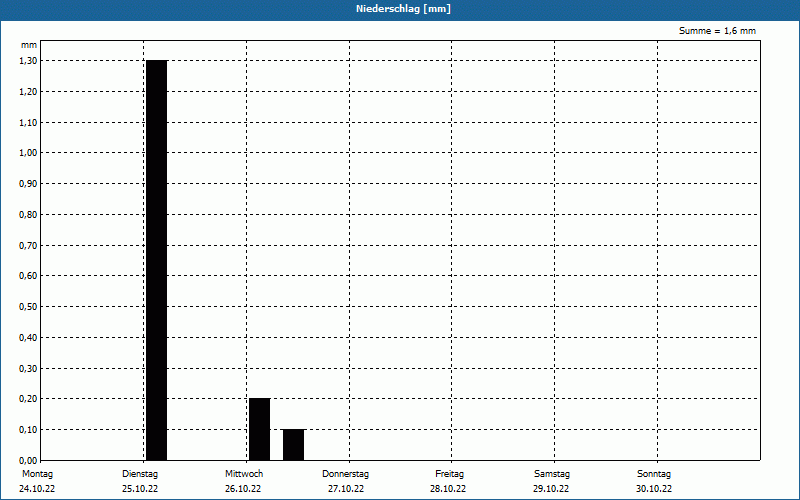
Task: Click the date 28.10.22
Action: pyautogui.click(x=448, y=489)
